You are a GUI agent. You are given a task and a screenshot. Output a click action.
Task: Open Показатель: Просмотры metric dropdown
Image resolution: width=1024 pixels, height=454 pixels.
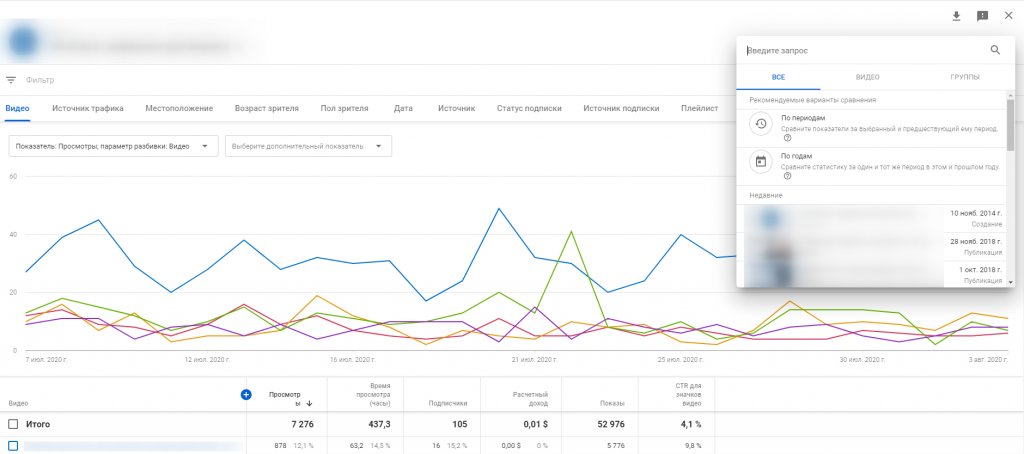coord(113,146)
